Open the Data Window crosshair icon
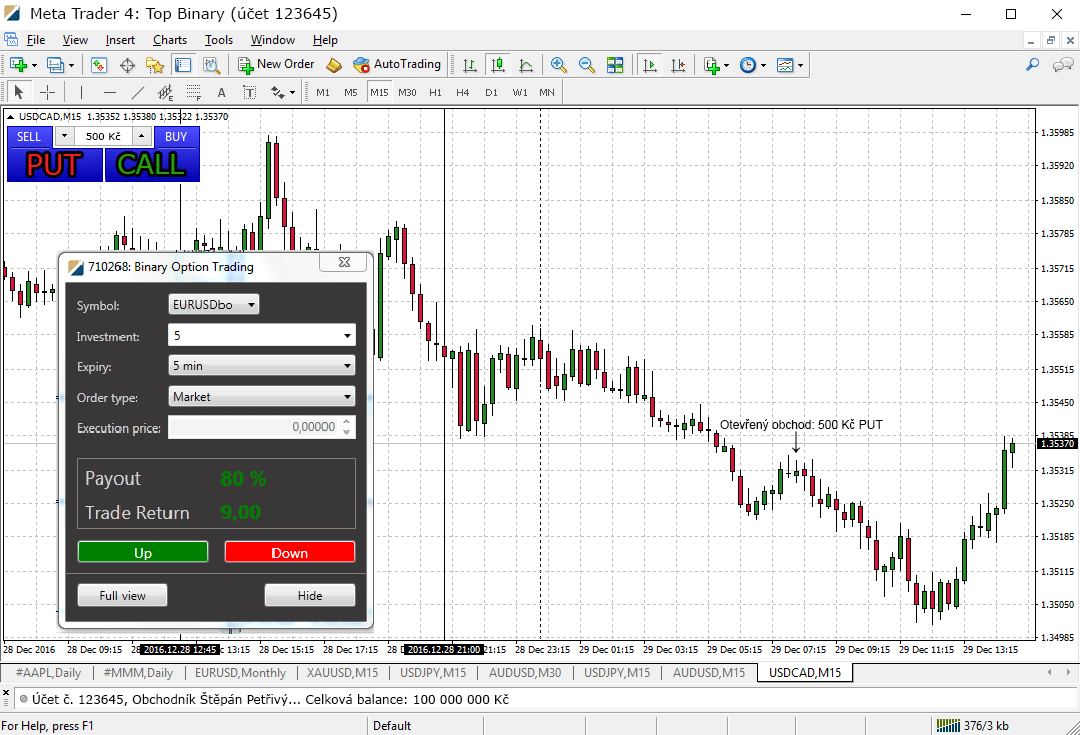Viewport: 1080px width, 735px height. pyautogui.click(x=127, y=65)
